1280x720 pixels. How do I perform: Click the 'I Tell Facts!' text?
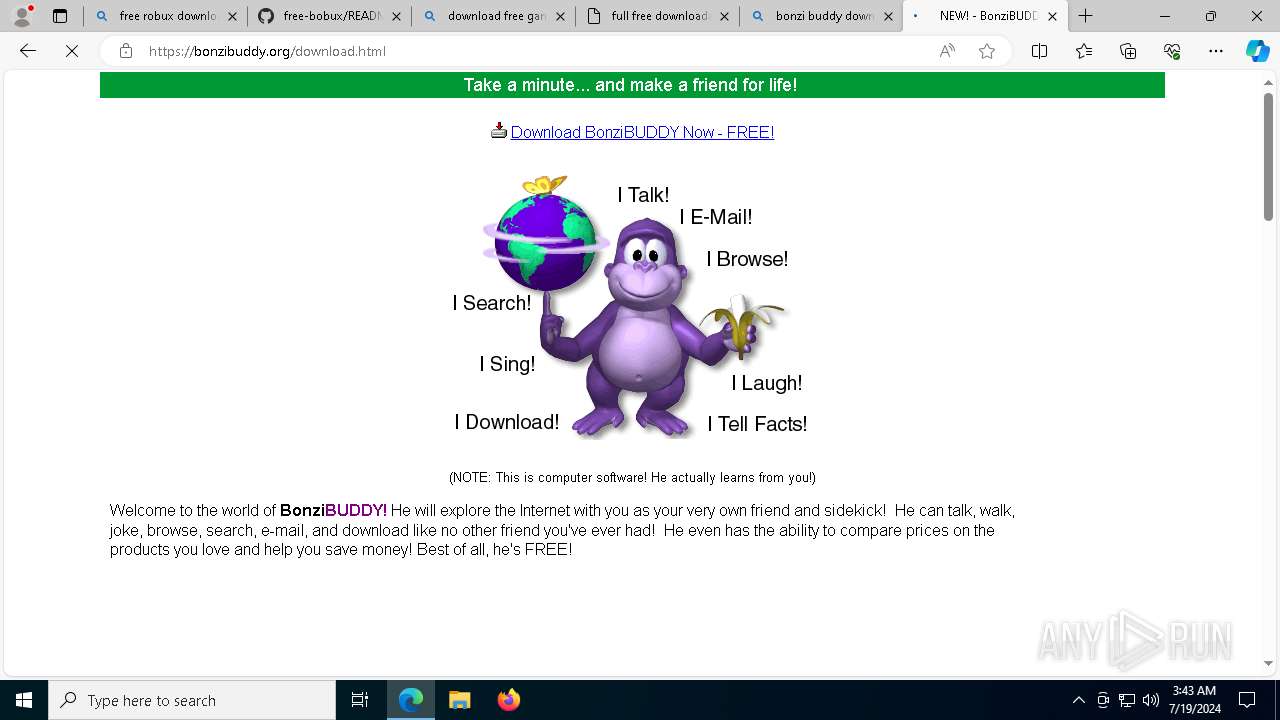757,424
